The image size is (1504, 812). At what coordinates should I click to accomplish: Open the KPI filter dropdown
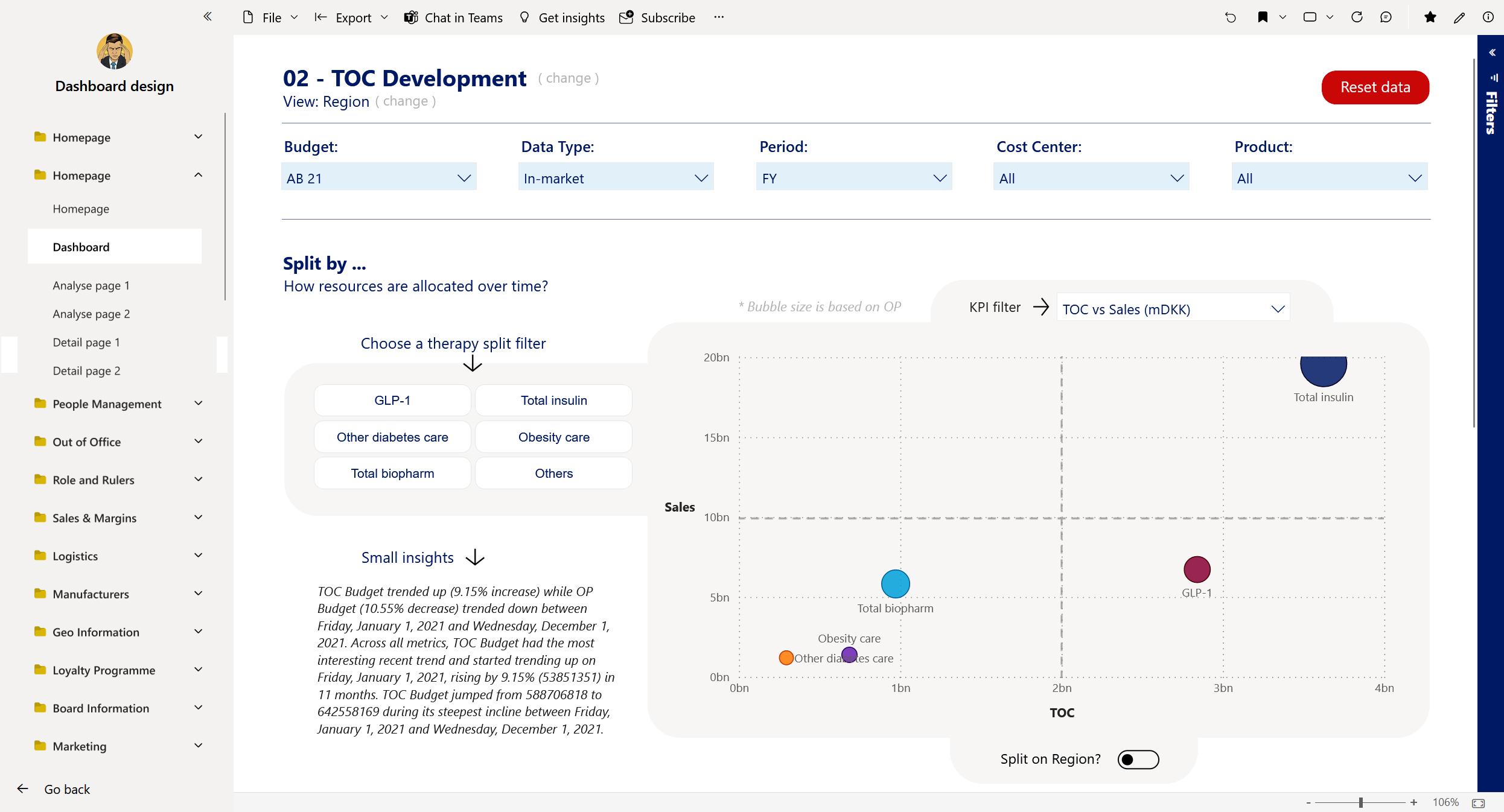pos(1171,308)
